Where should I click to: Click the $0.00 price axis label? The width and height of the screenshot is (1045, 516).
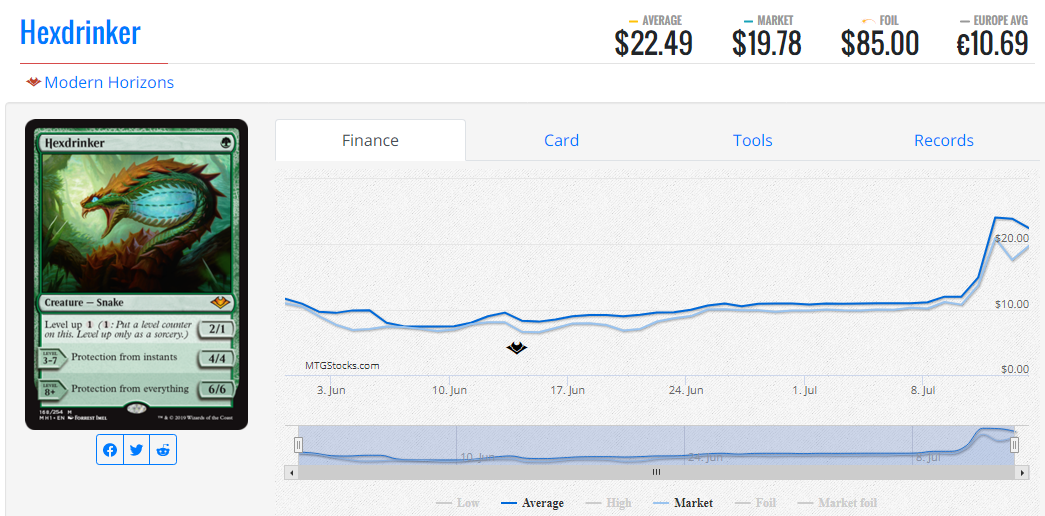(x=1014, y=369)
